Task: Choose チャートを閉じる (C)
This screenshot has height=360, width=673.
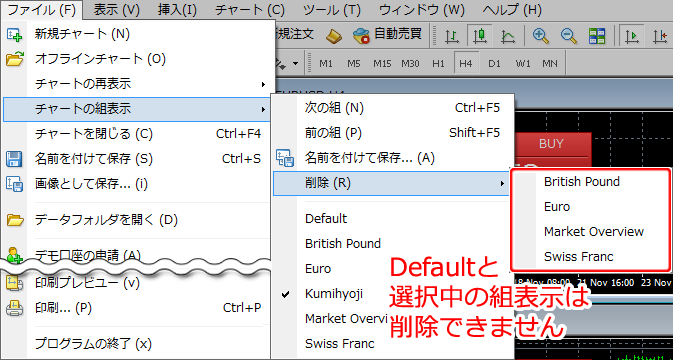Action: [136, 134]
